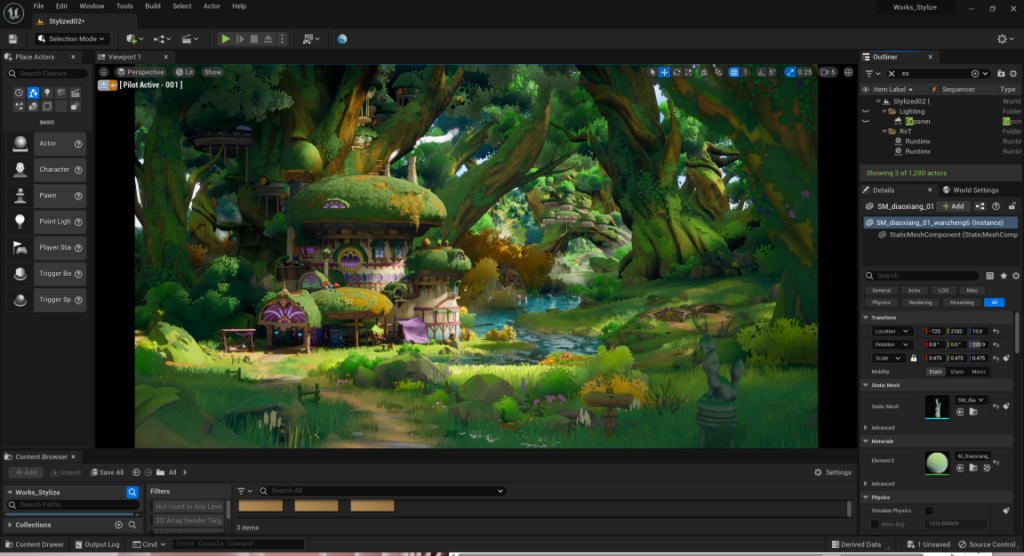1024x556 pixels.
Task: Click the Save All button in Content Browser
Action: pyautogui.click(x=107, y=472)
